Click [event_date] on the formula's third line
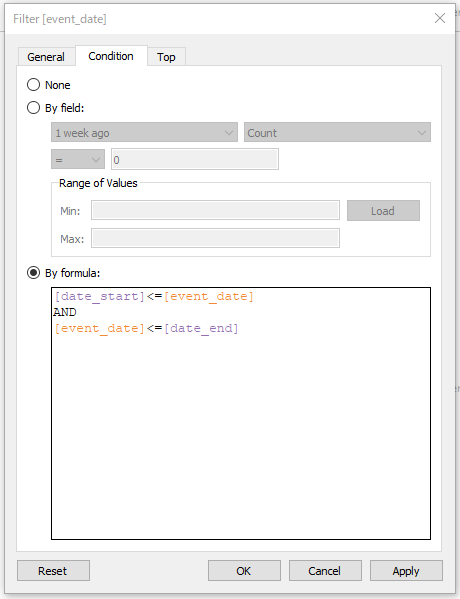Screen dimensions: 460x599 [99, 328]
